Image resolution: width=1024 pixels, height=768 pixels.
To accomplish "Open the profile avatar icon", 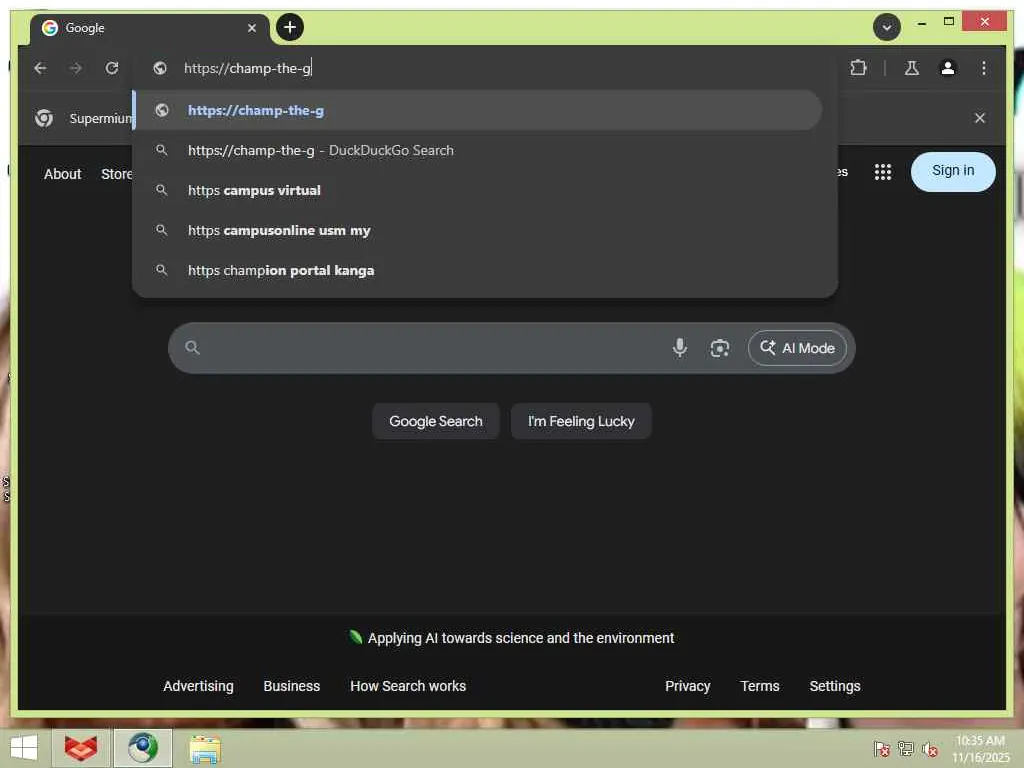I will coord(948,68).
